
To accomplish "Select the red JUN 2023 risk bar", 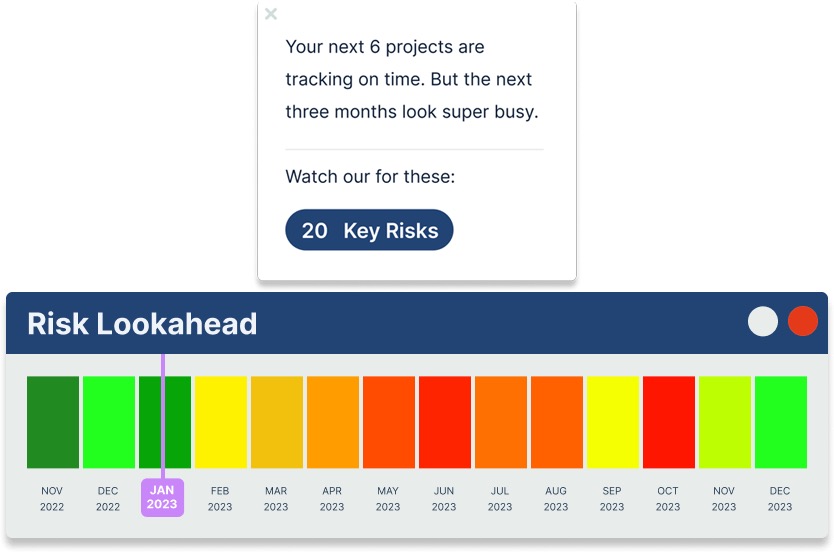I will pyautogui.click(x=445, y=422).
